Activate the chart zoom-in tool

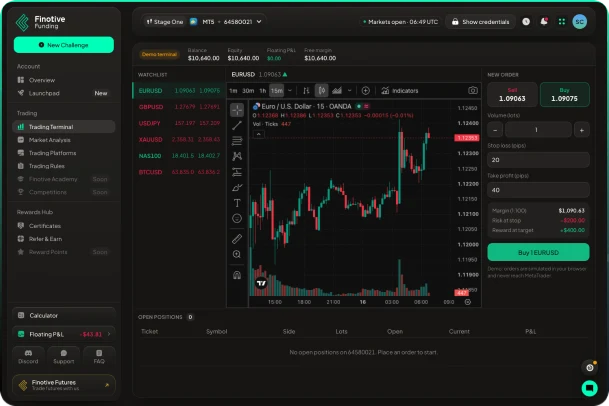[x=237, y=254]
